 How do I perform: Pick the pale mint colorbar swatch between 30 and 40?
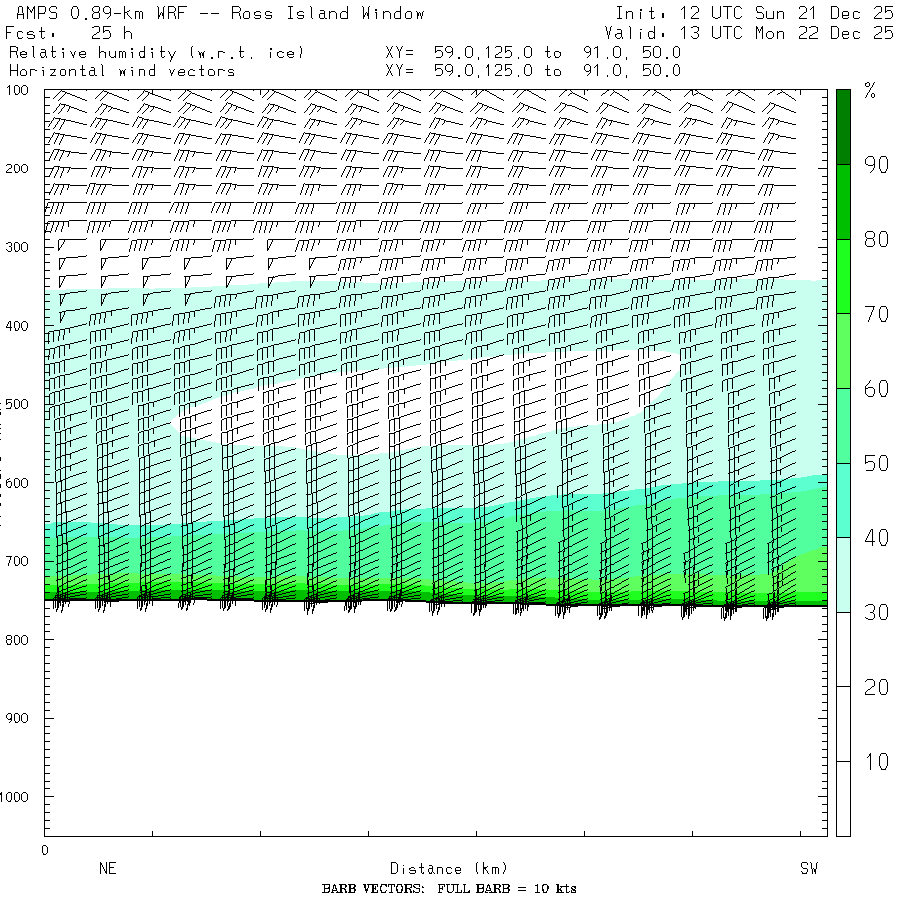(843, 575)
